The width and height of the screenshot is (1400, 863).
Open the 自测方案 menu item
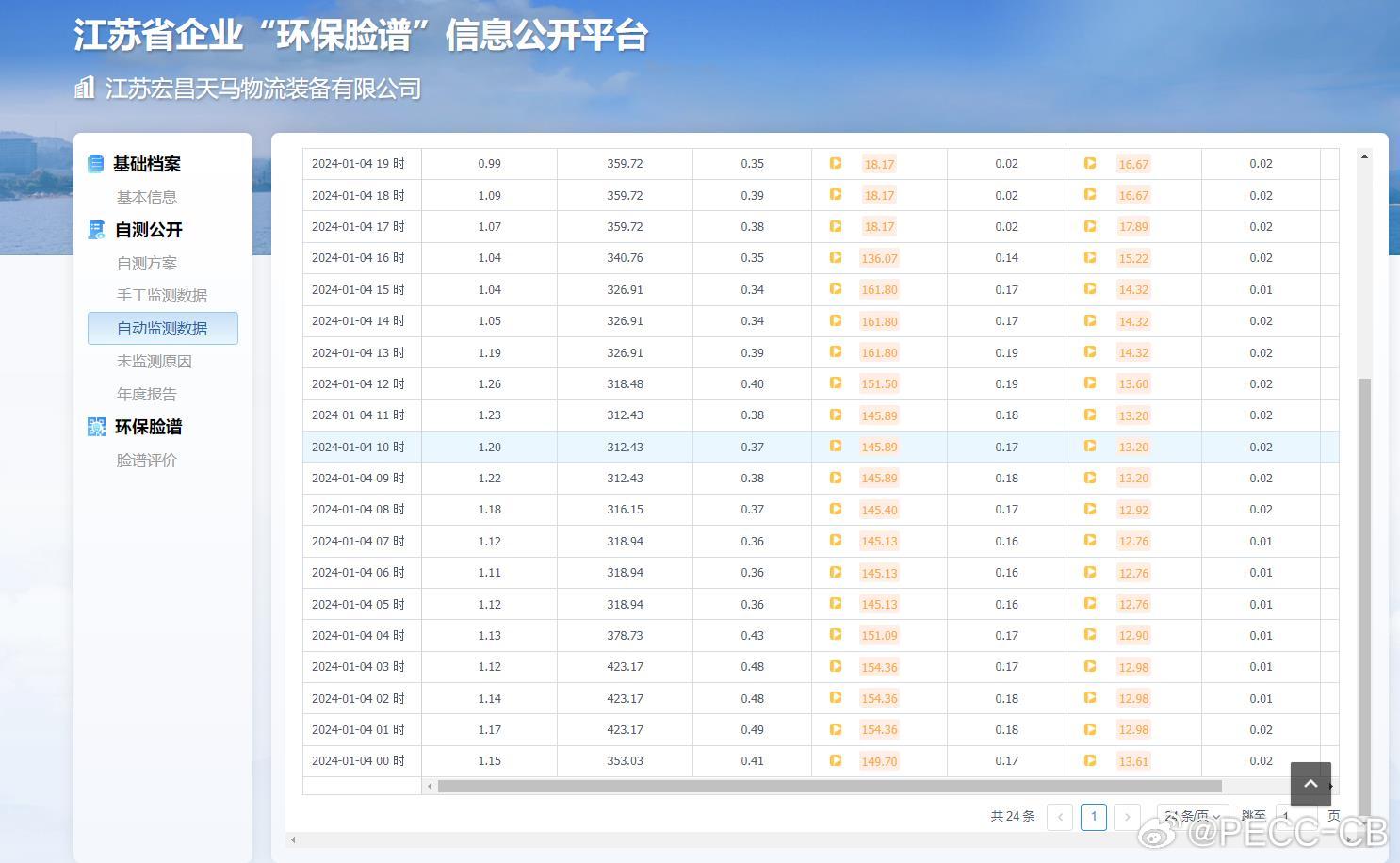pyautogui.click(x=147, y=263)
